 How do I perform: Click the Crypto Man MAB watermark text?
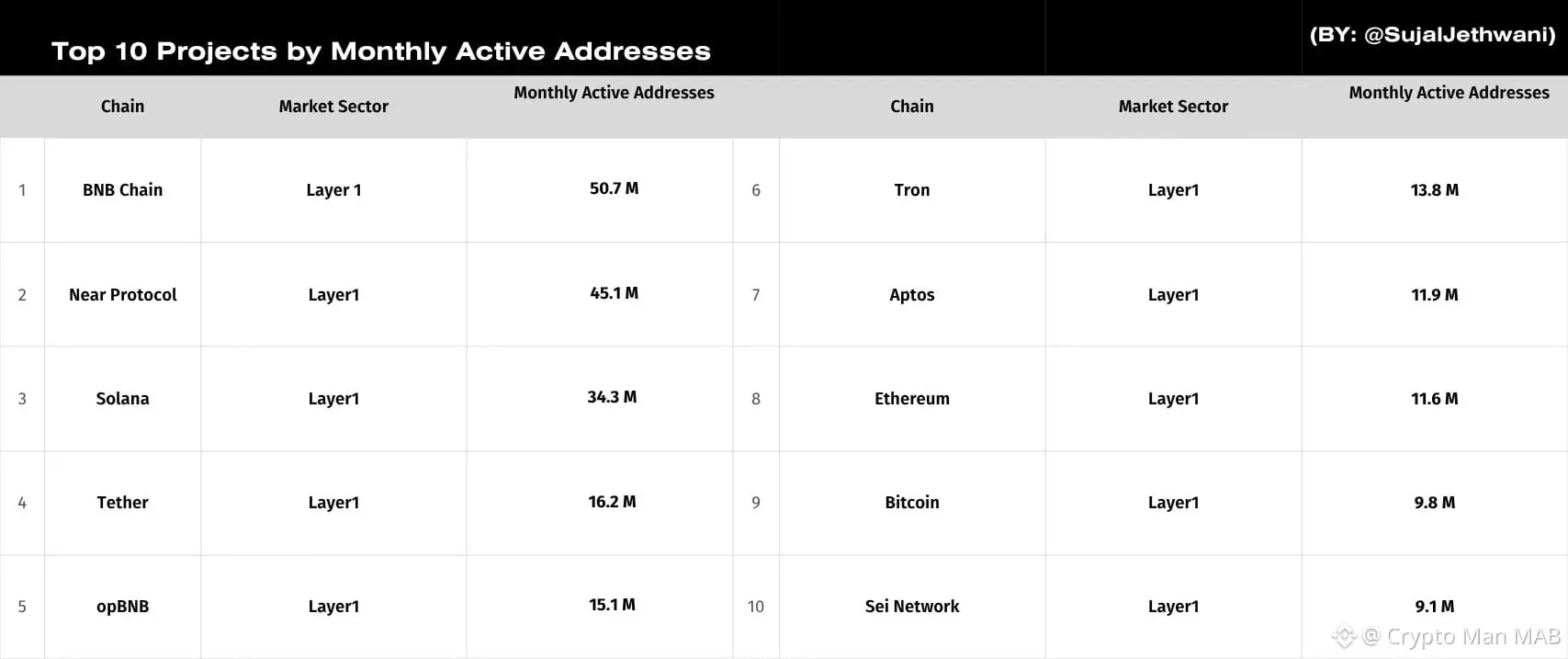1473,636
